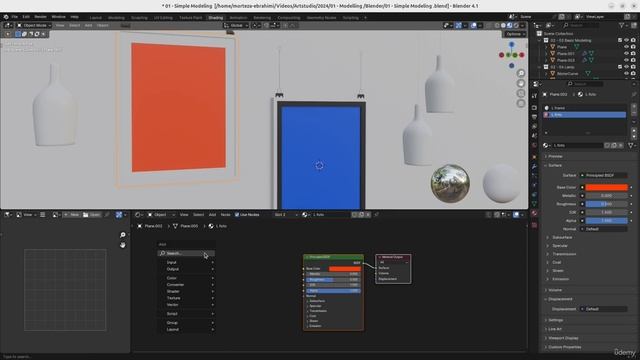Collapse the 02 - 03 Basic Modeling collection
Image resolution: width=640 pixels, height=360 pixels.
point(540,40)
